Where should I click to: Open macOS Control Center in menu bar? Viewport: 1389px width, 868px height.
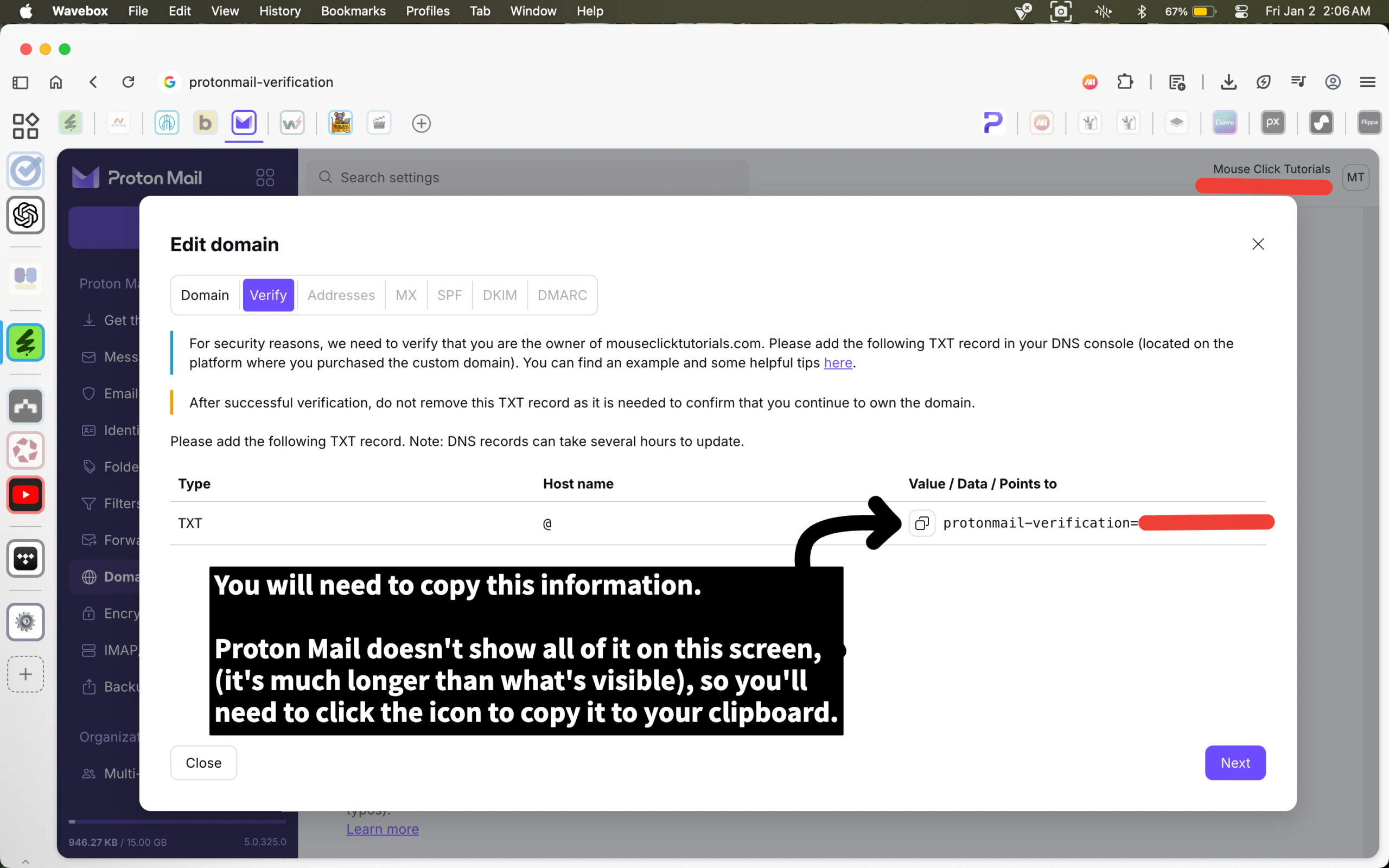pos(1241,11)
